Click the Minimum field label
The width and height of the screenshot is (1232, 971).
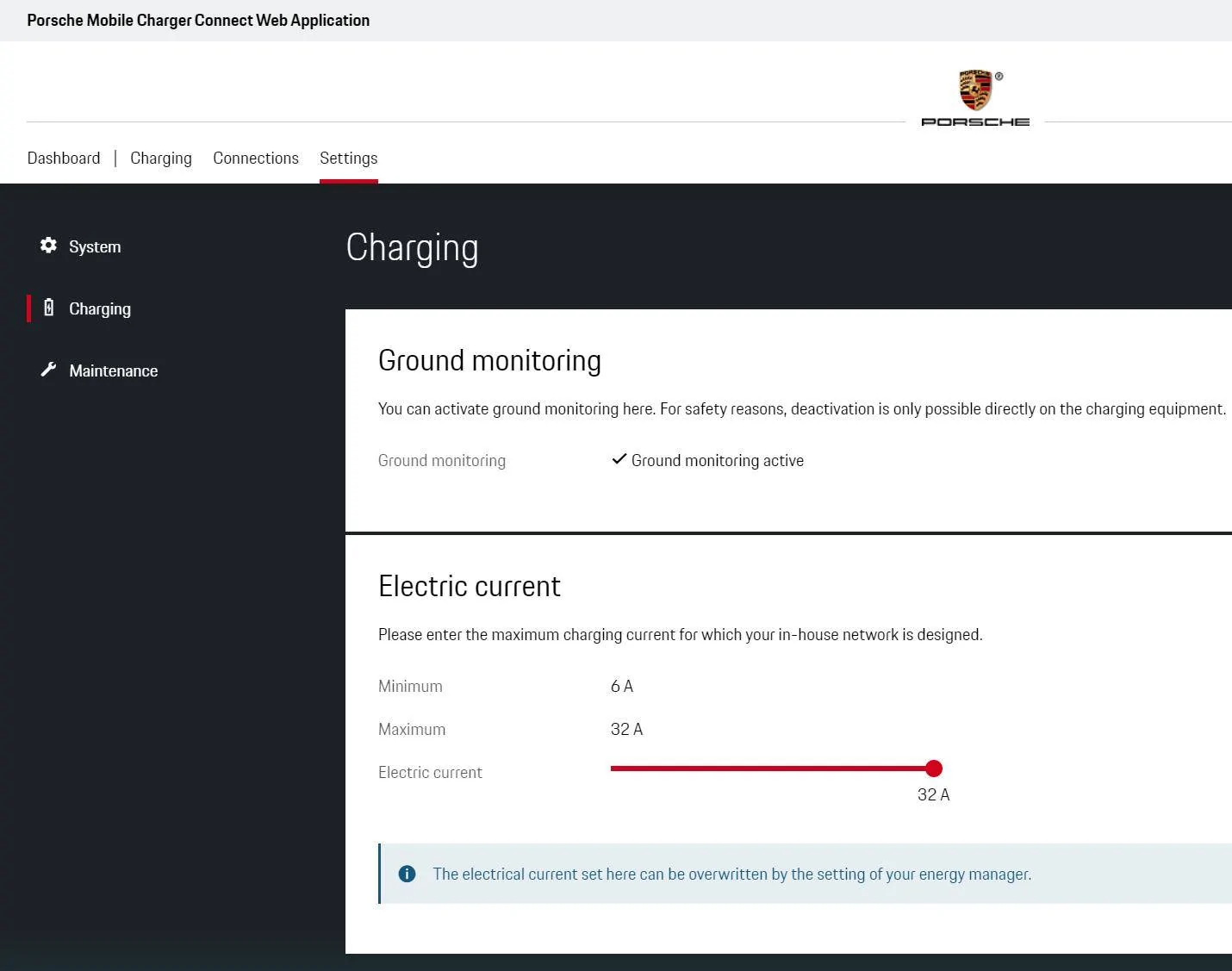pos(410,686)
